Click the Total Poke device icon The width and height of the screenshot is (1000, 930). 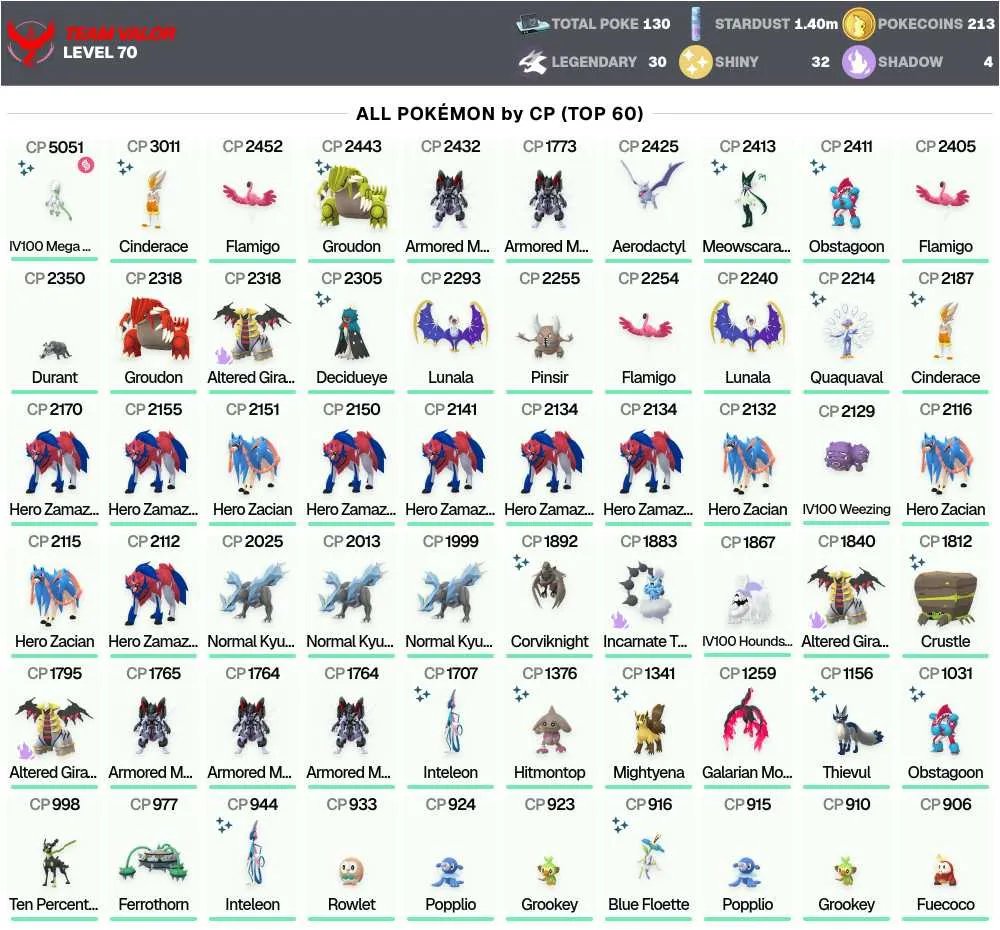[532, 24]
